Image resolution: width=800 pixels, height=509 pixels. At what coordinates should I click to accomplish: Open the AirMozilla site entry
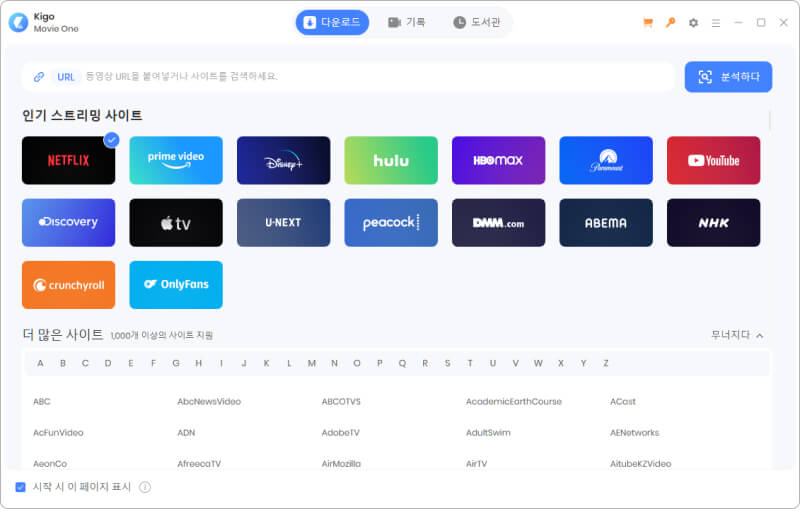[341, 464]
